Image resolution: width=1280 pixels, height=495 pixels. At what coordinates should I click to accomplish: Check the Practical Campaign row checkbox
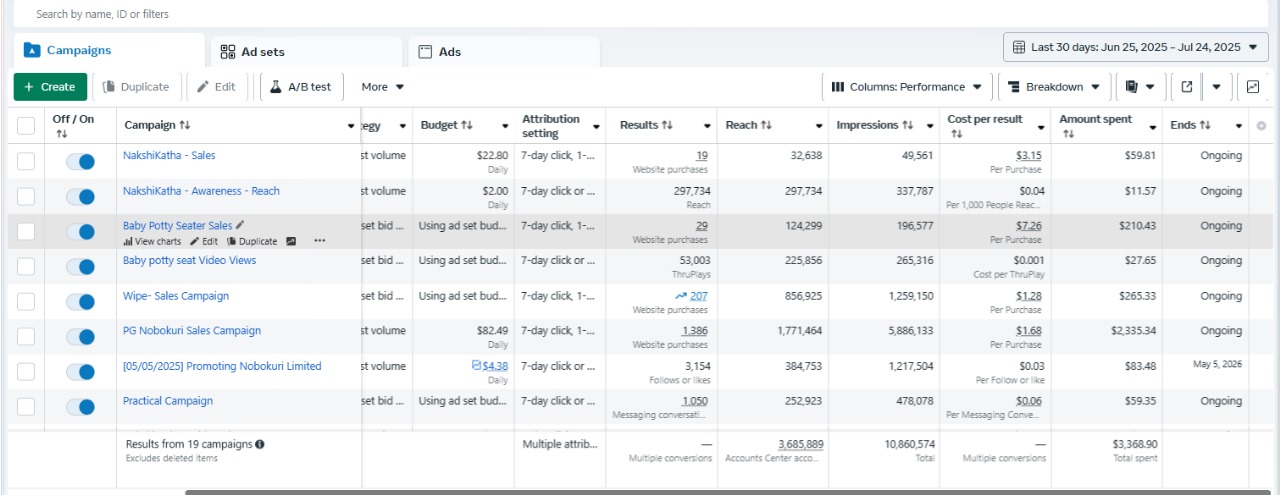pyautogui.click(x=26, y=407)
